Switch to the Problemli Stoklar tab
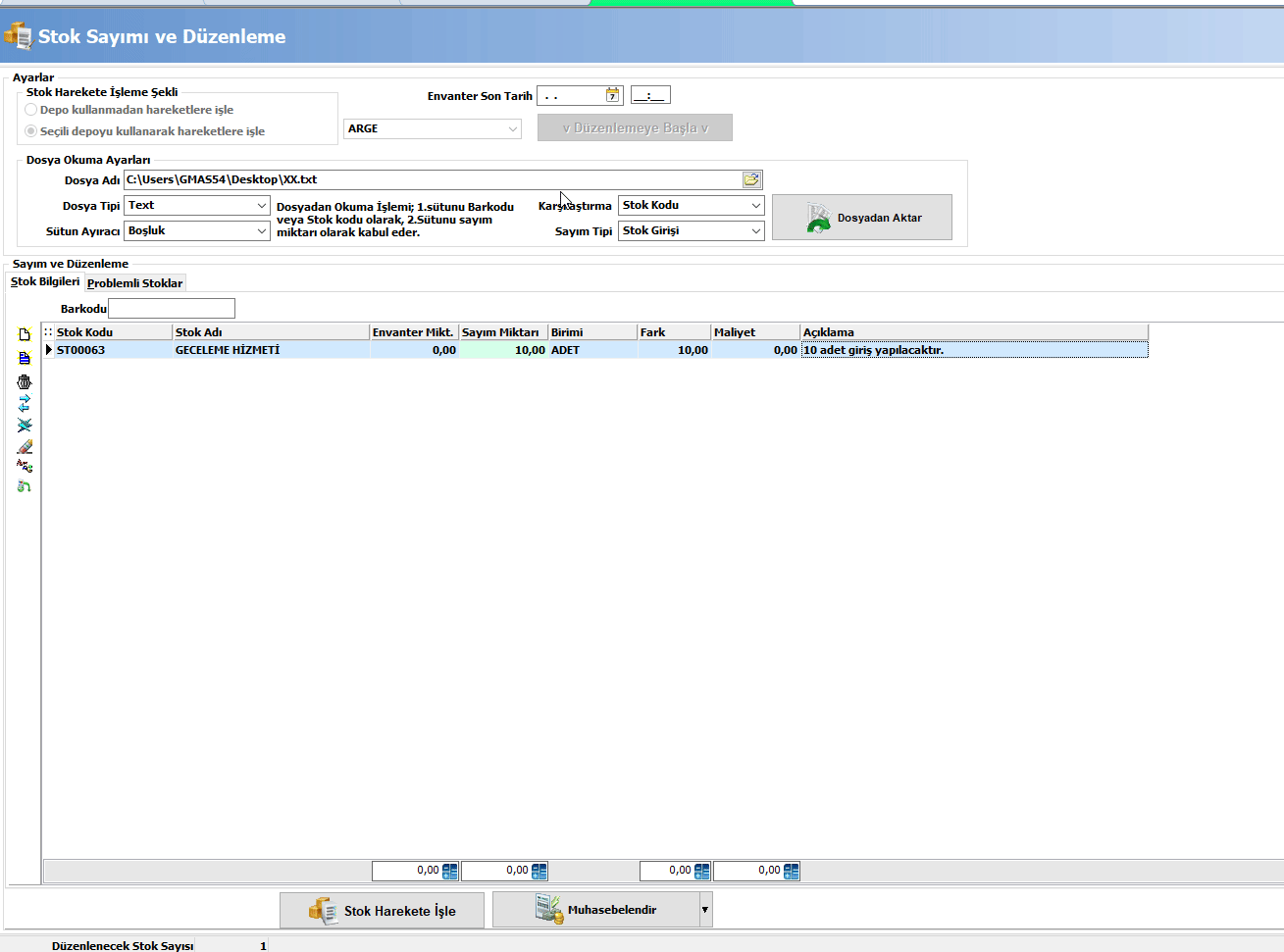 pyautogui.click(x=134, y=283)
